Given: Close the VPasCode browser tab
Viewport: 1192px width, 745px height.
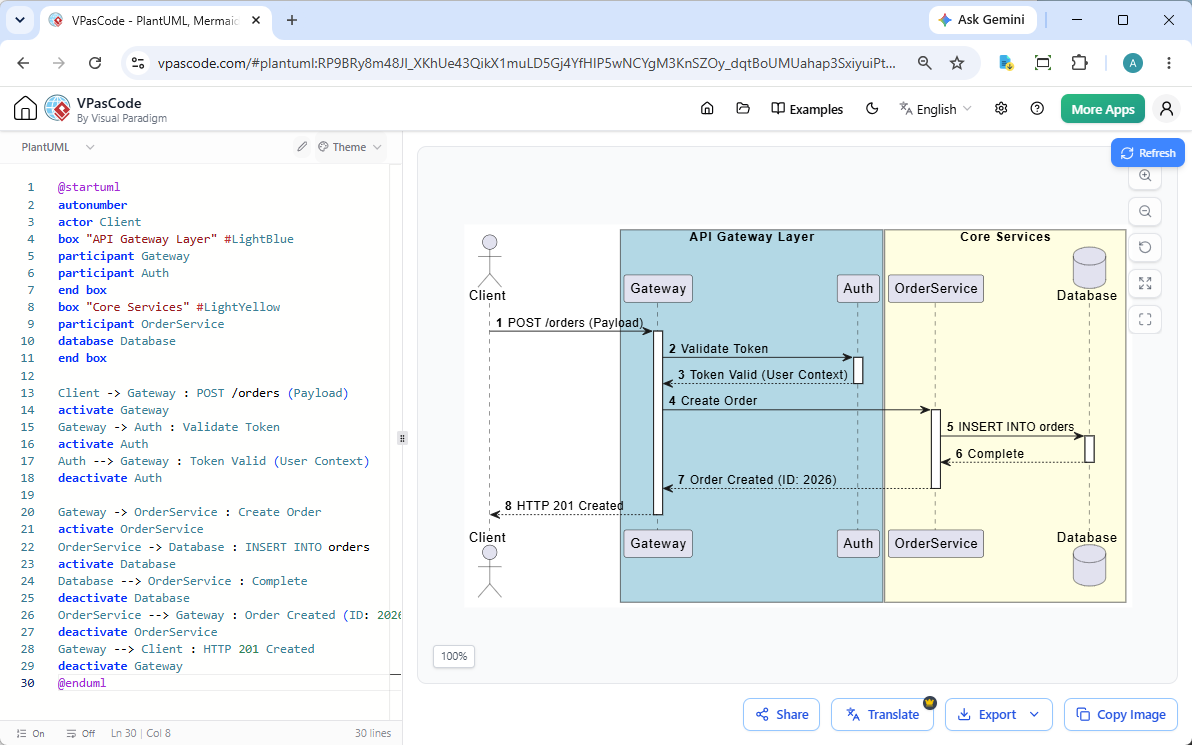Looking at the screenshot, I should pyautogui.click(x=256, y=21).
